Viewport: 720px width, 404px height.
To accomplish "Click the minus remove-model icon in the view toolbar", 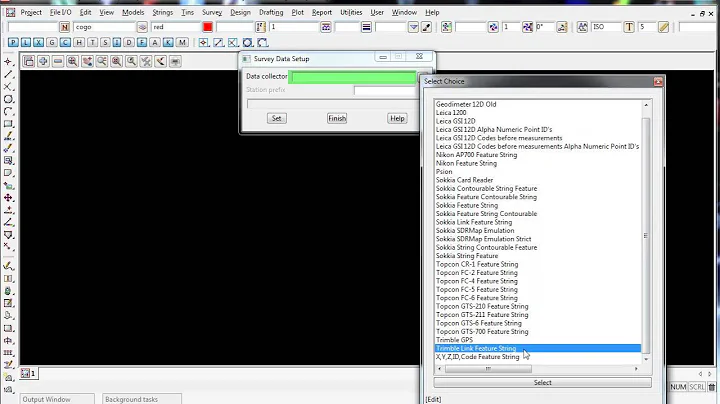I will pos(58,61).
